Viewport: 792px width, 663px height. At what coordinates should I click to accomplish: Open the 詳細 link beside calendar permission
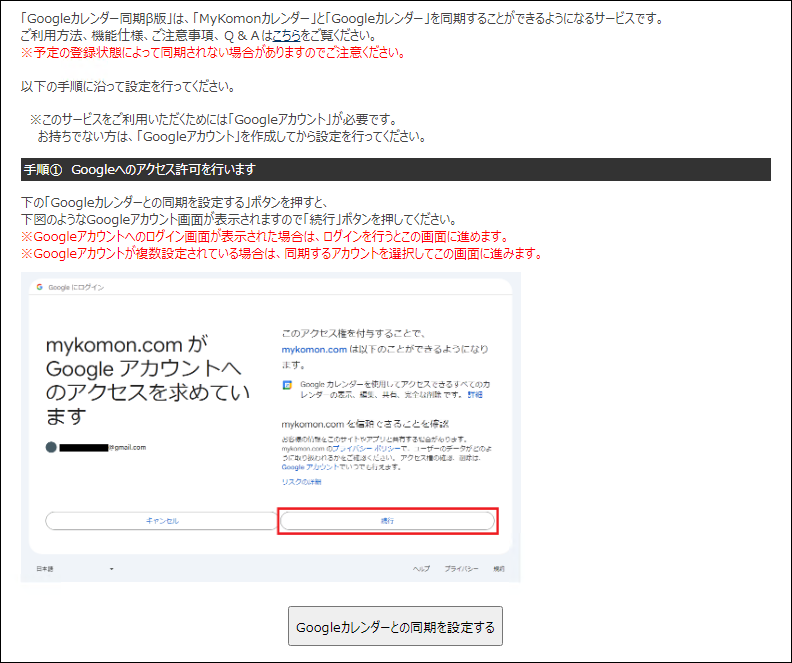point(476,395)
